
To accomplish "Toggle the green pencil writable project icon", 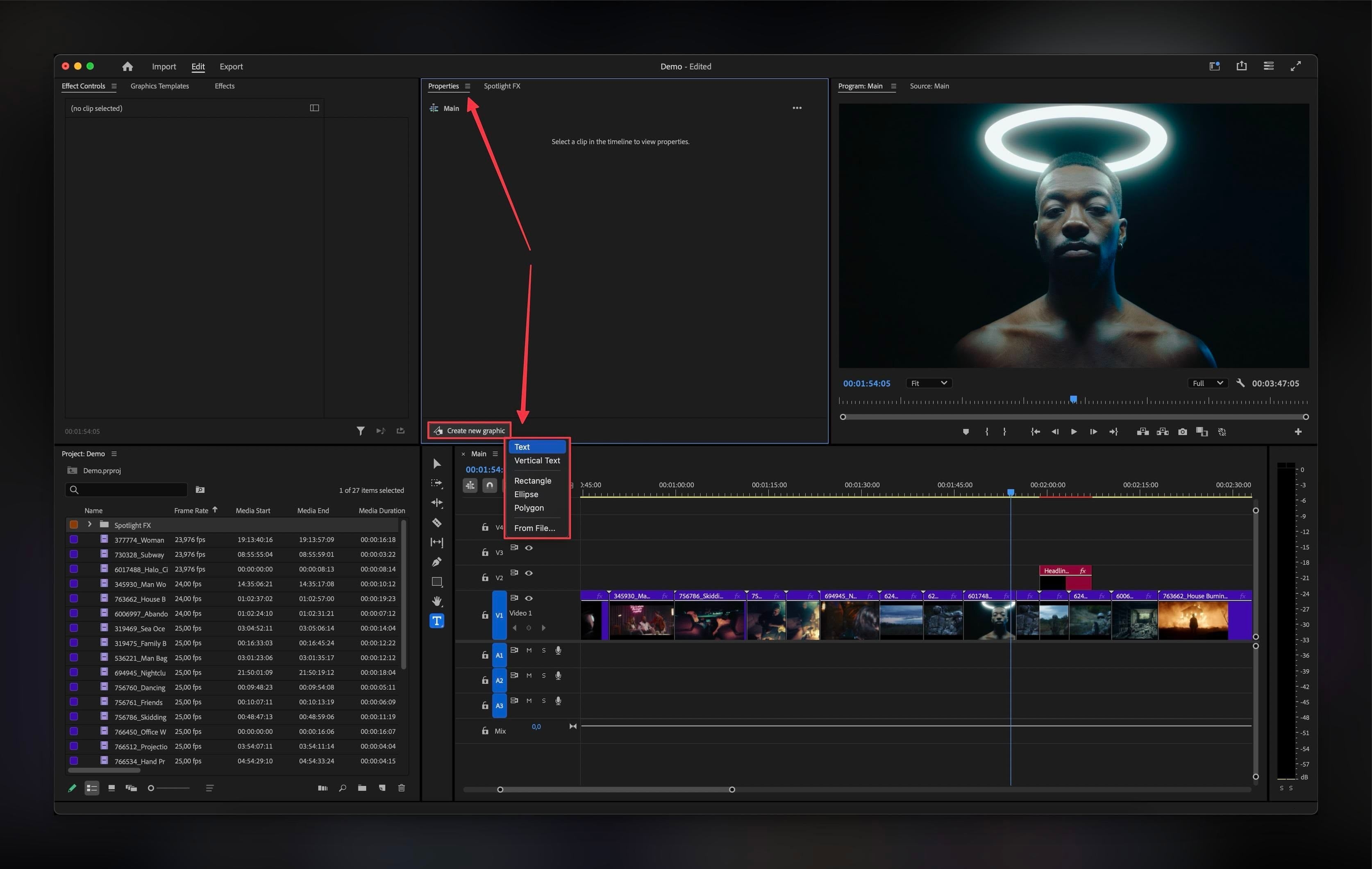I will tap(72, 788).
